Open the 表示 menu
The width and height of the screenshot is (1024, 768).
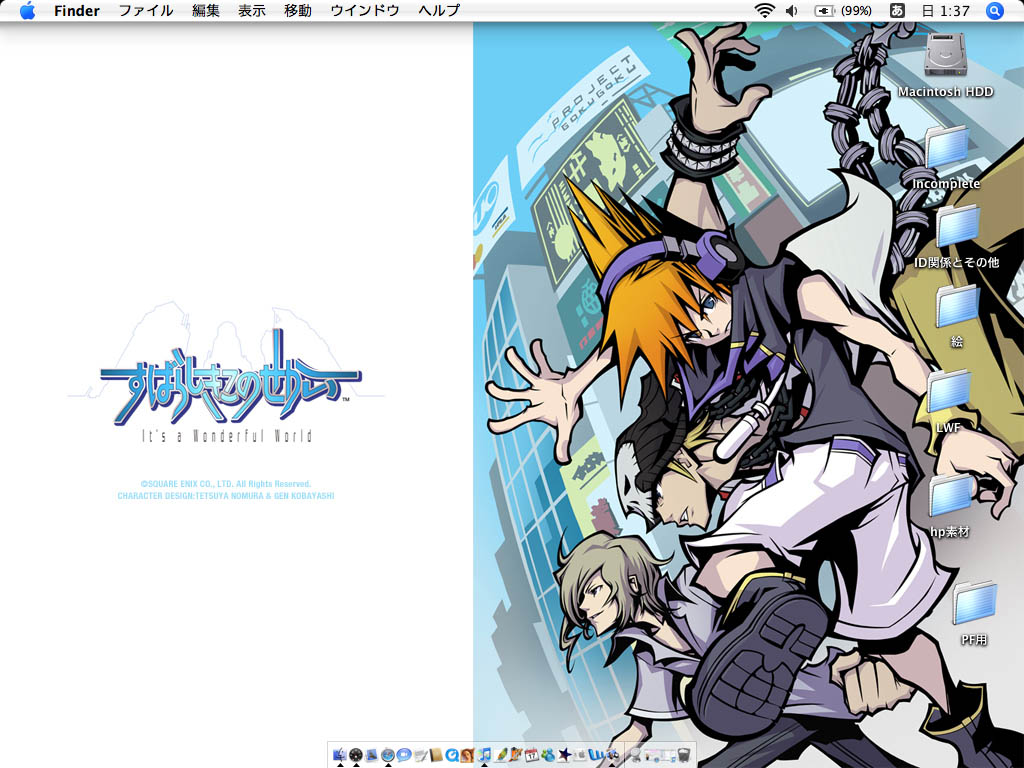(251, 10)
